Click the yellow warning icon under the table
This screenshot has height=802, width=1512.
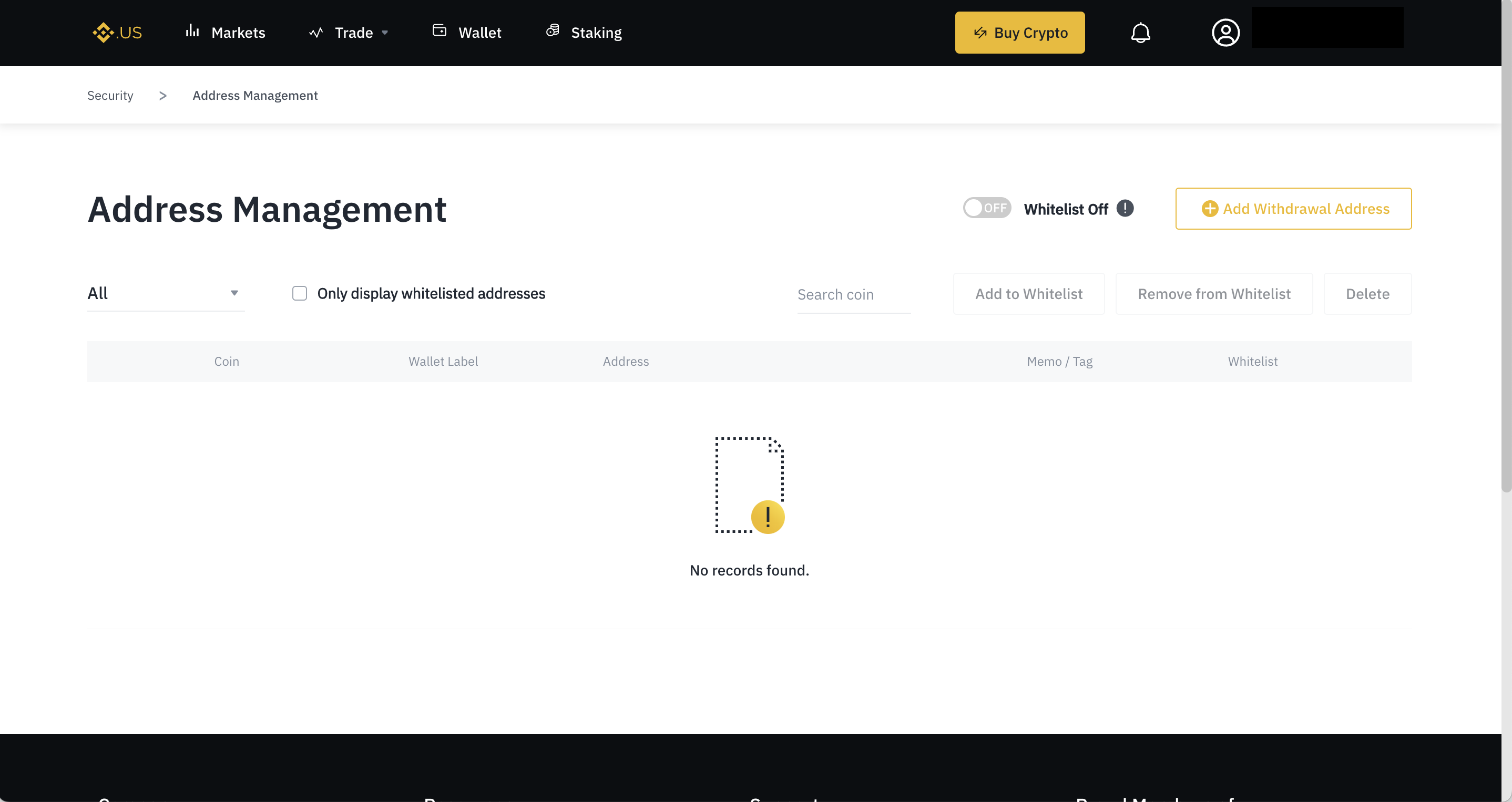(x=767, y=517)
